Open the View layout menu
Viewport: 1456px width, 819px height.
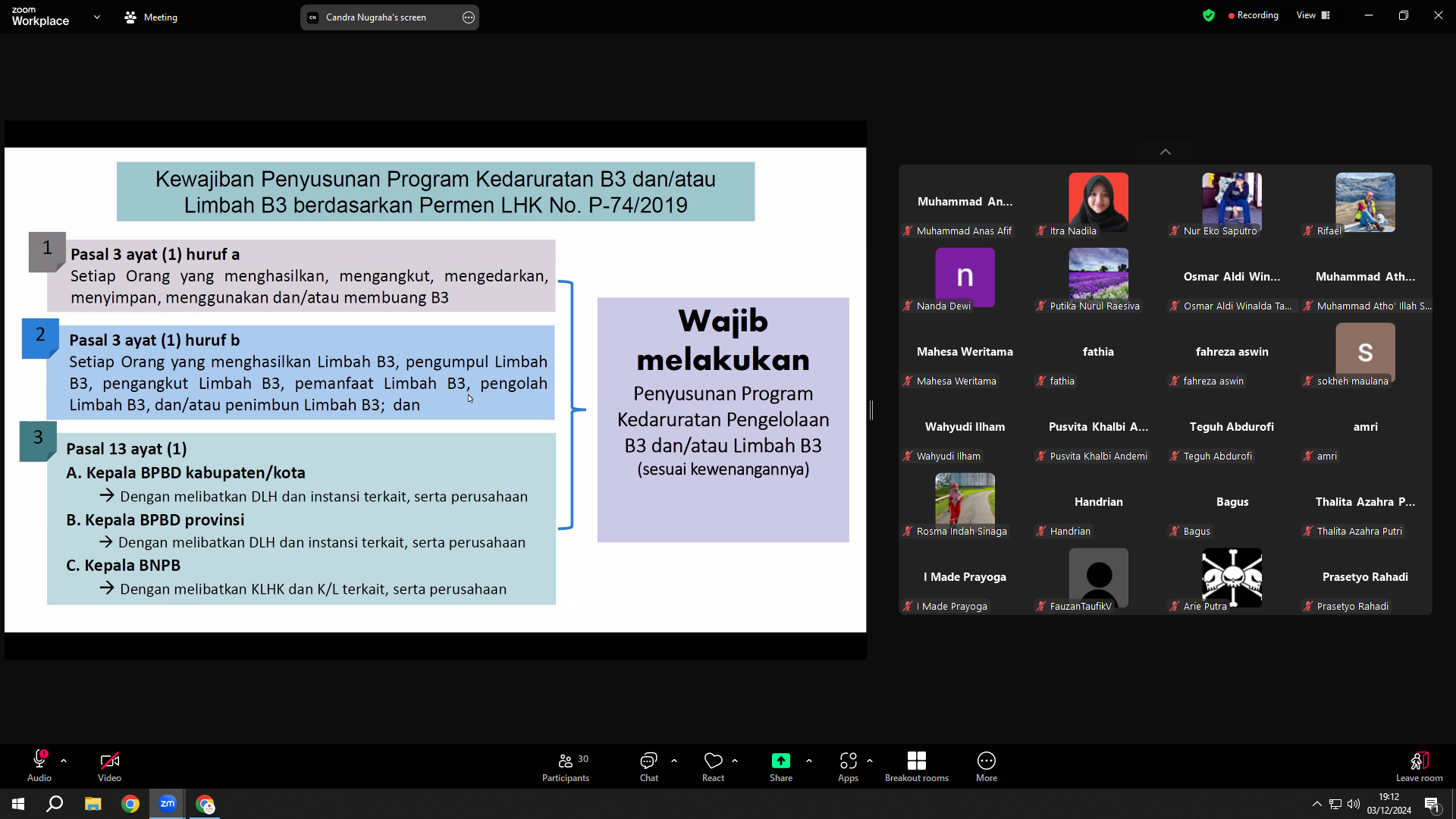tap(1313, 15)
